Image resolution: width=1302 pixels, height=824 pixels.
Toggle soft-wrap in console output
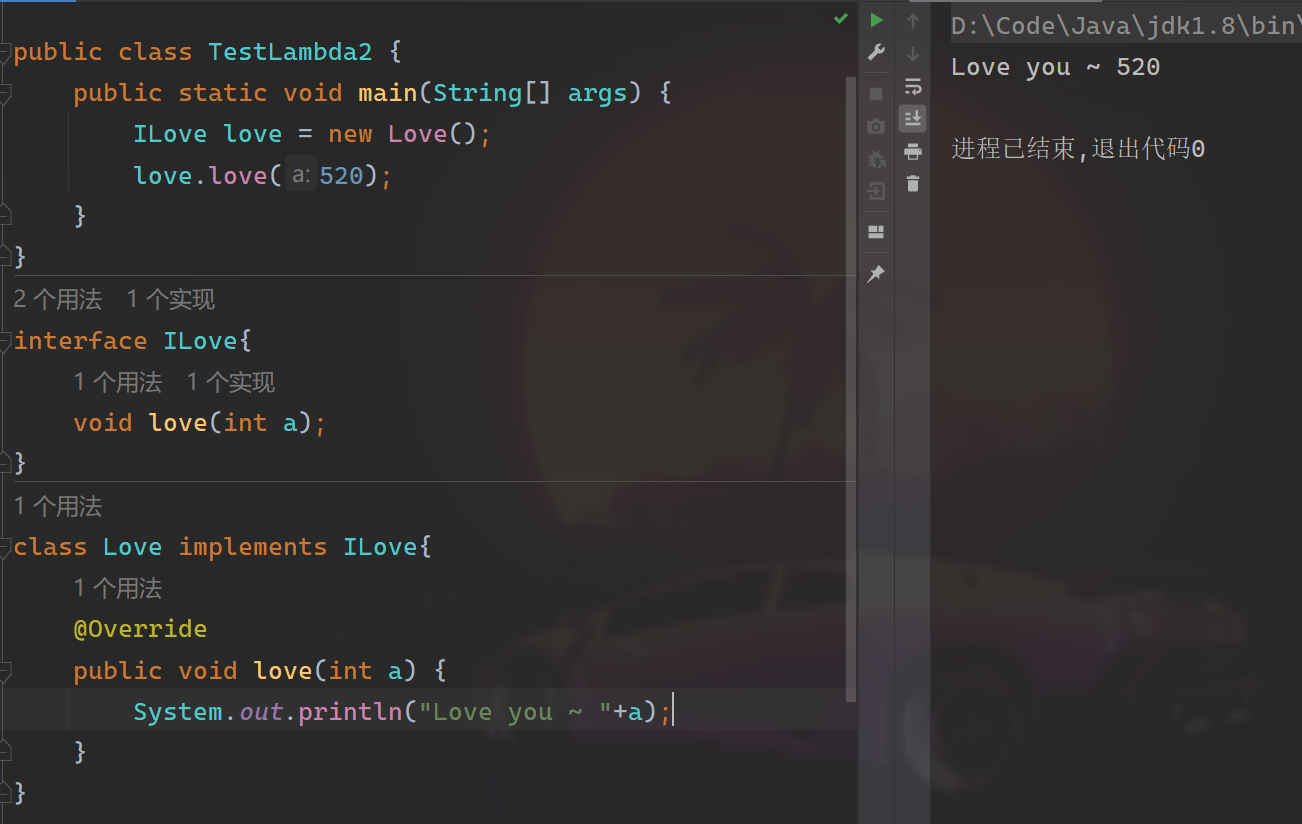(912, 86)
